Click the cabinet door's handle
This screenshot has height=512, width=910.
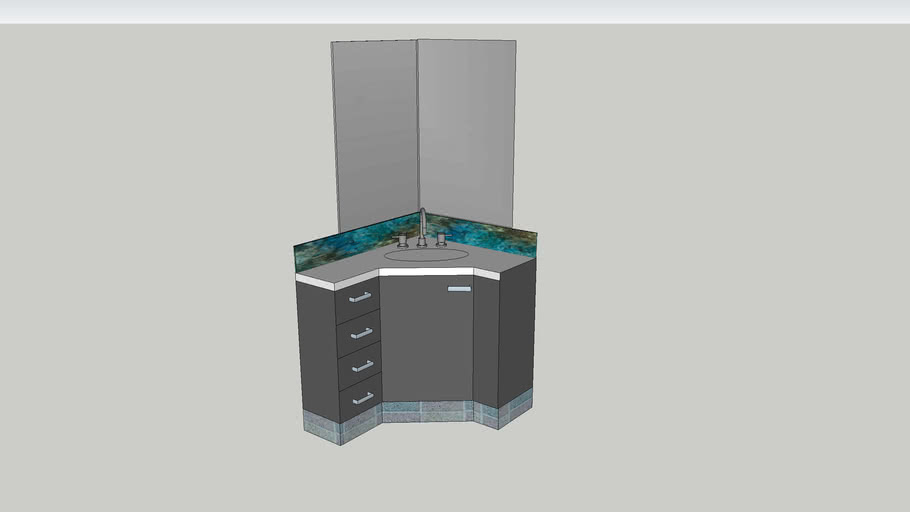click(459, 289)
